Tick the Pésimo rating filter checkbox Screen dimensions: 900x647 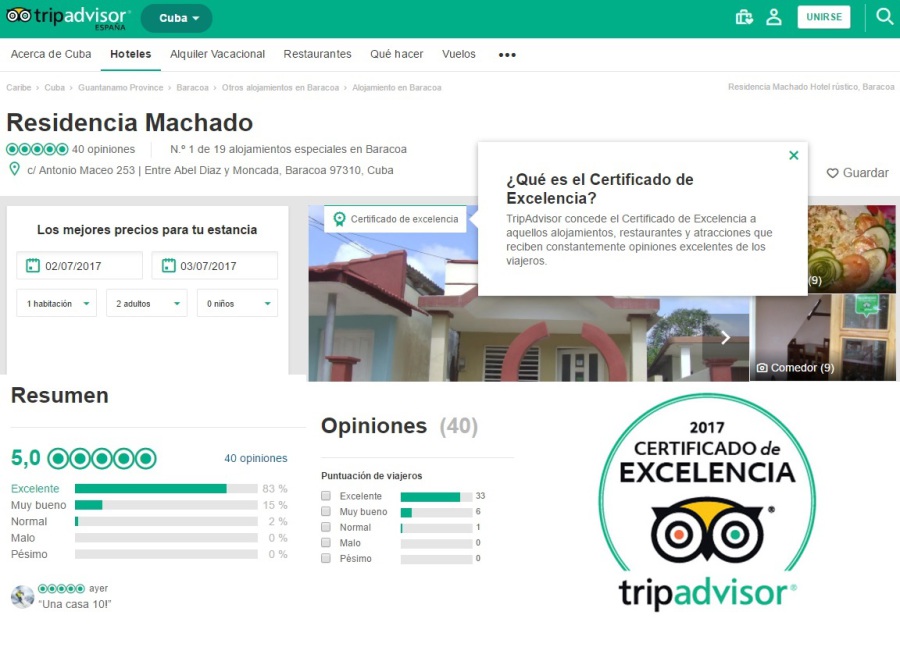point(326,558)
